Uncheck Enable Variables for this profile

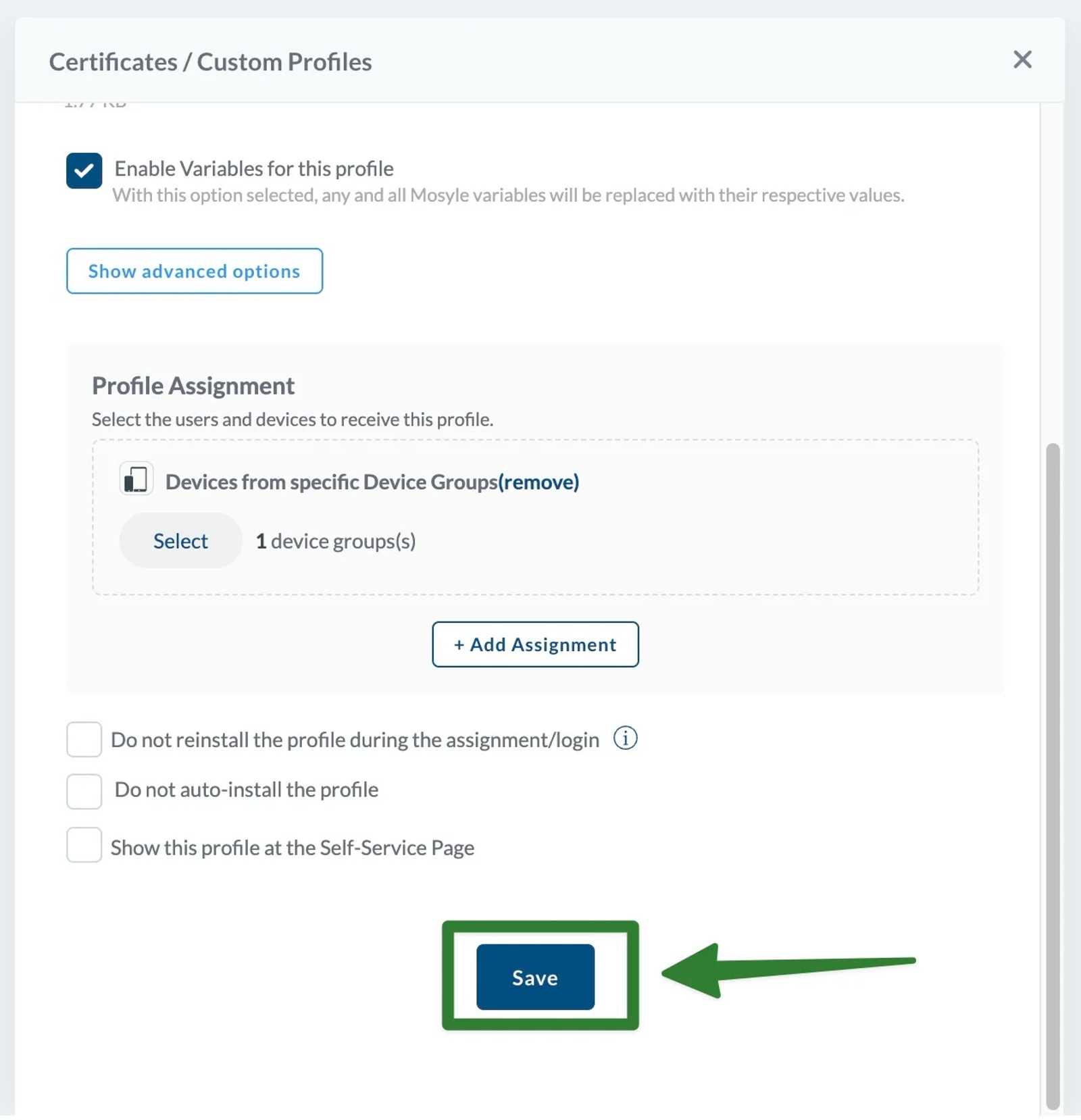[x=84, y=170]
